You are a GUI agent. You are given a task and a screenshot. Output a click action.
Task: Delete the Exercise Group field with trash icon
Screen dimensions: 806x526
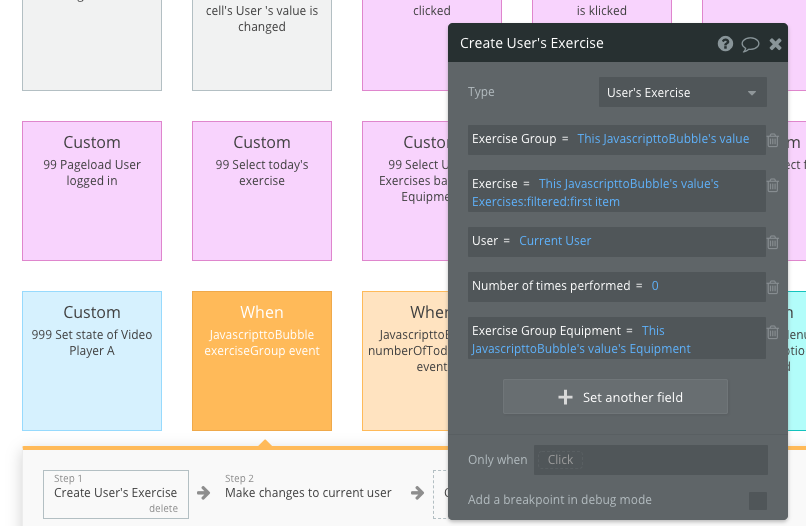[773, 140]
